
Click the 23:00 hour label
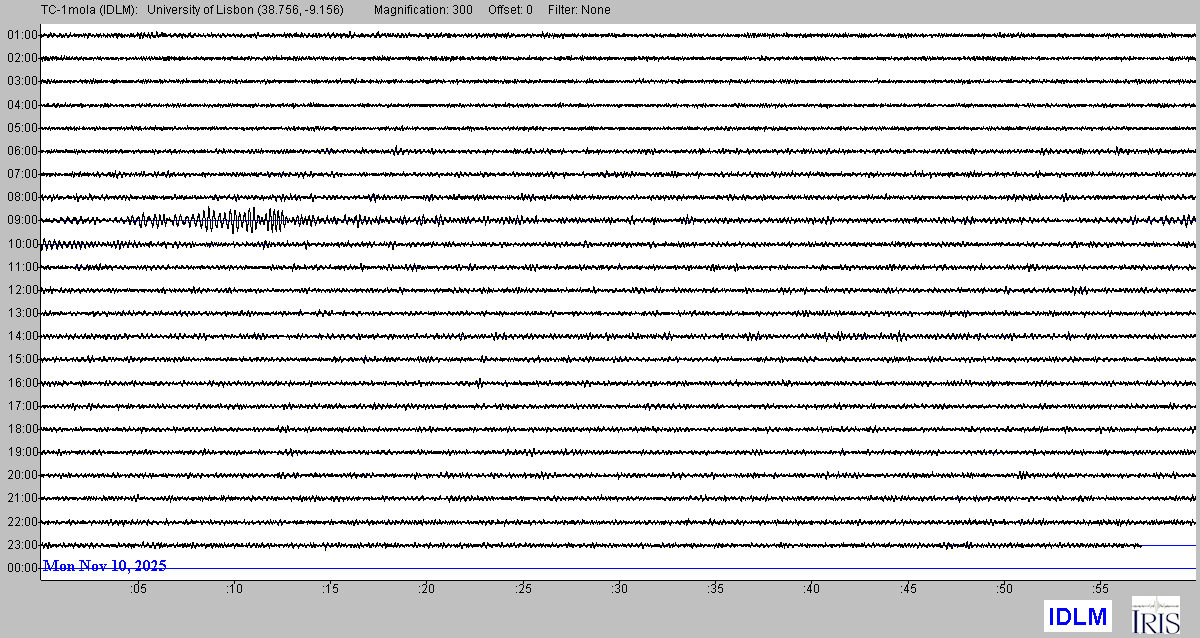22,545
